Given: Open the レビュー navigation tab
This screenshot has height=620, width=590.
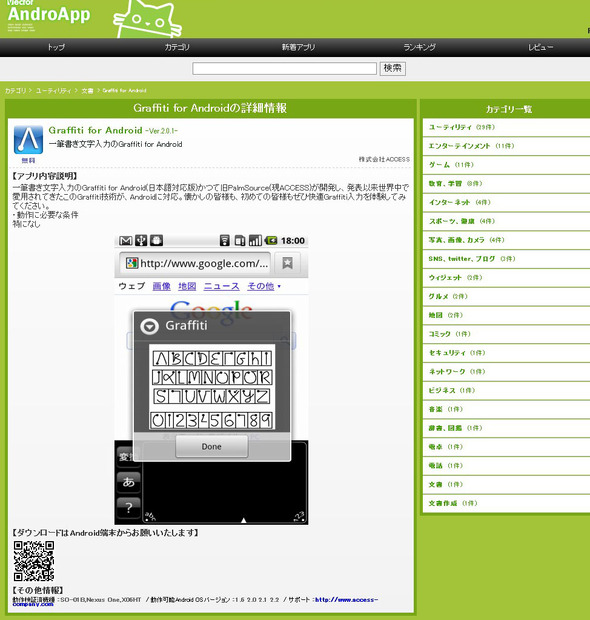Looking at the screenshot, I should pos(541,47).
